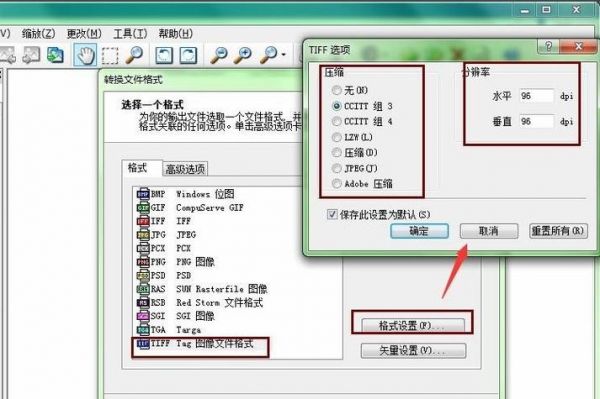Open the zoom level dropdown arrow
The width and height of the screenshot is (600, 399).
point(283,55)
